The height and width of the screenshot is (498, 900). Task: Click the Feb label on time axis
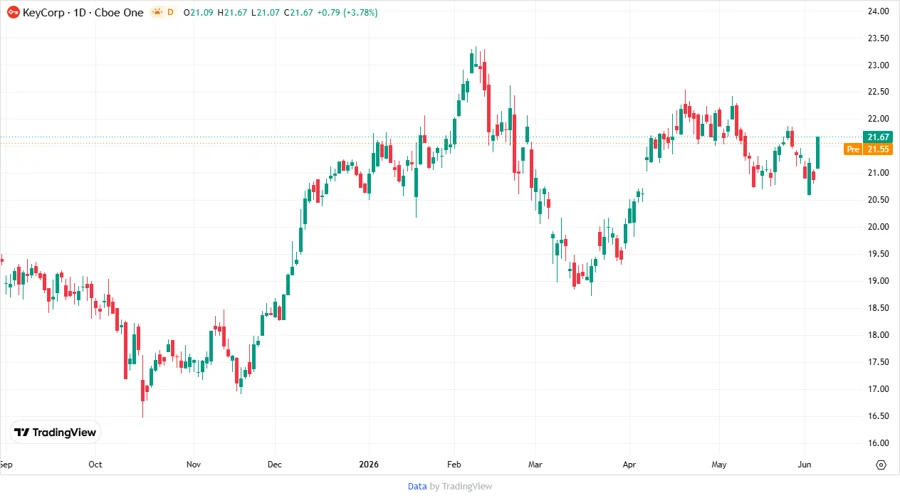454,465
